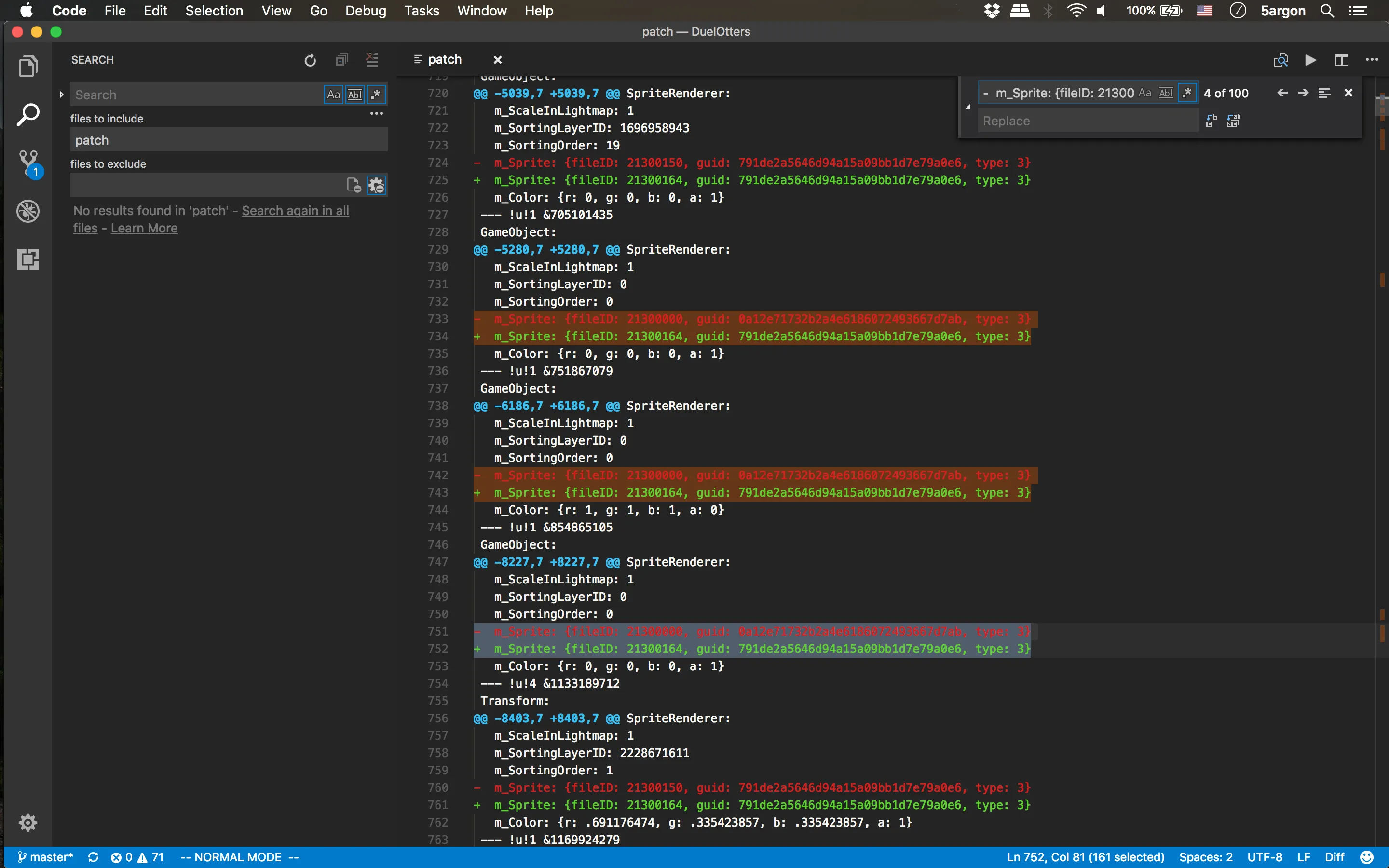Collapse the replace row in find widget
The width and height of the screenshot is (1389, 868).
click(967, 107)
